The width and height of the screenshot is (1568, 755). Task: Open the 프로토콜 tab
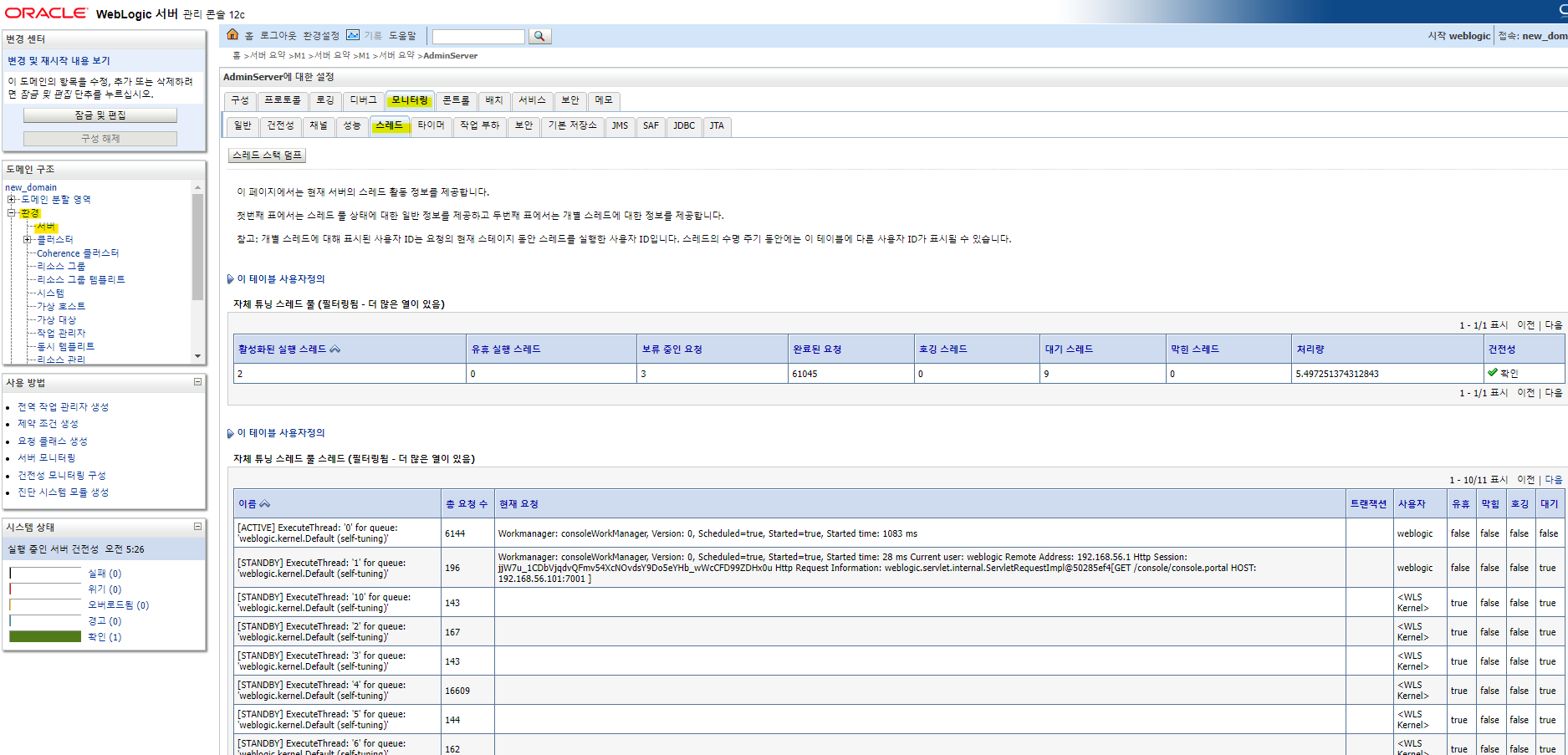283,100
